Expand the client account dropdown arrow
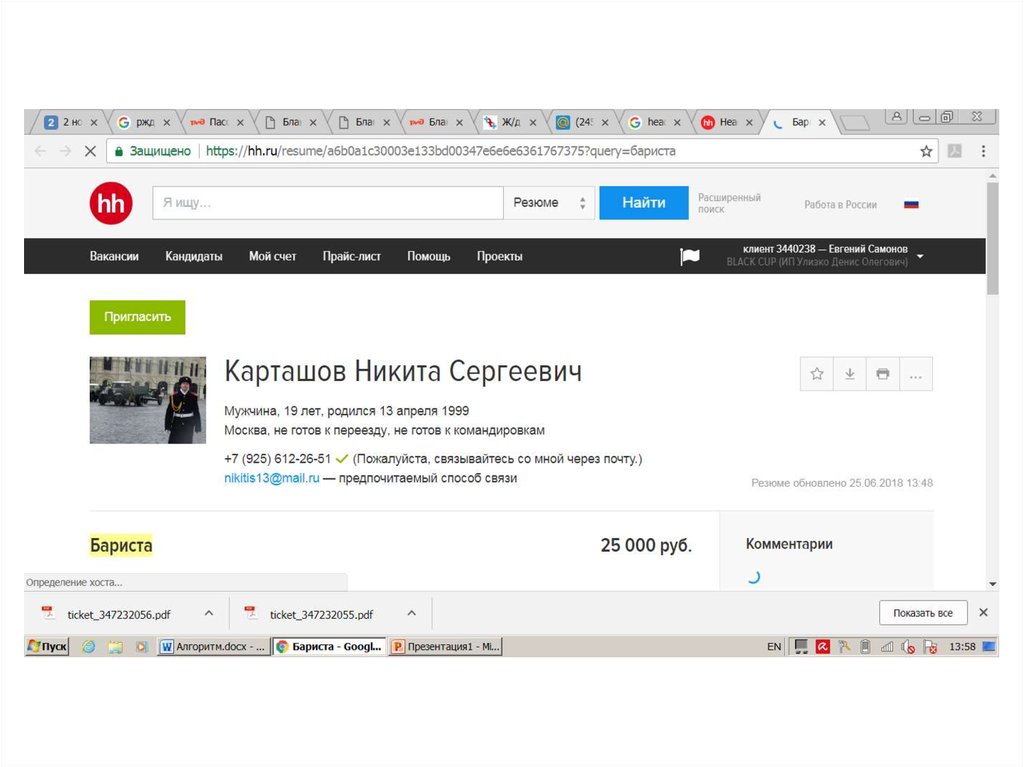 pos(920,256)
